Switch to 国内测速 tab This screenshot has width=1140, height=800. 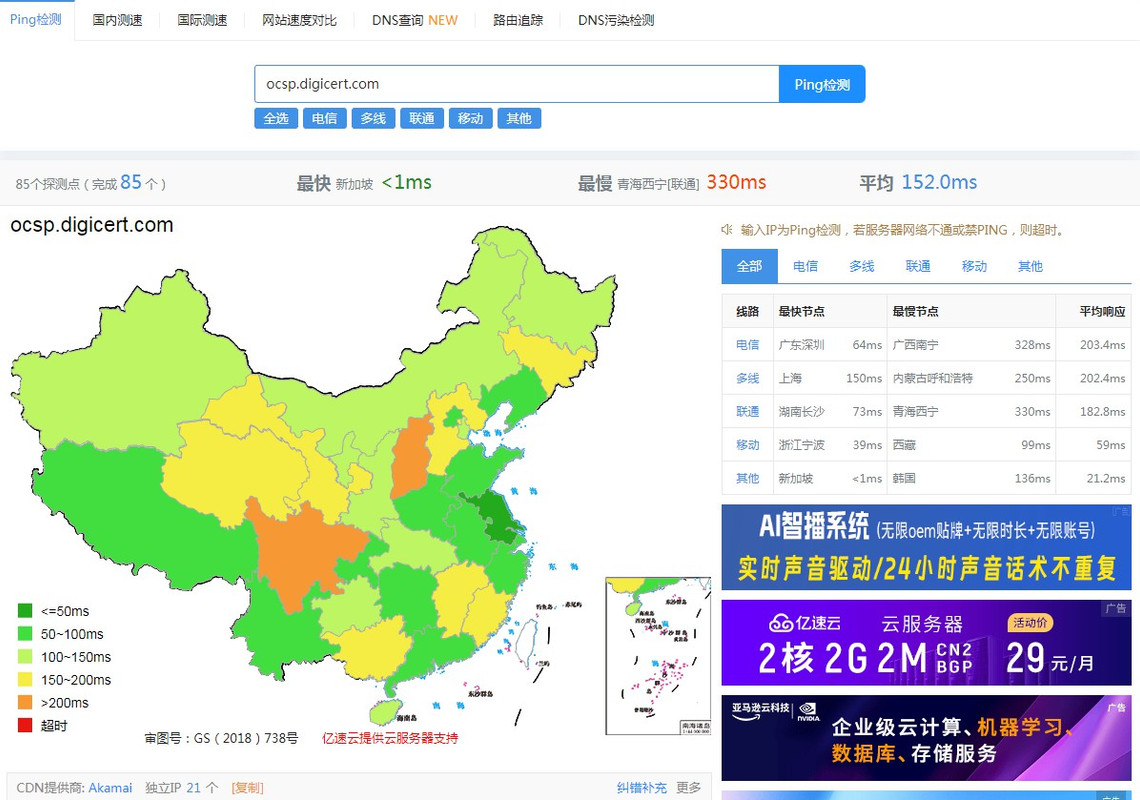coord(117,20)
